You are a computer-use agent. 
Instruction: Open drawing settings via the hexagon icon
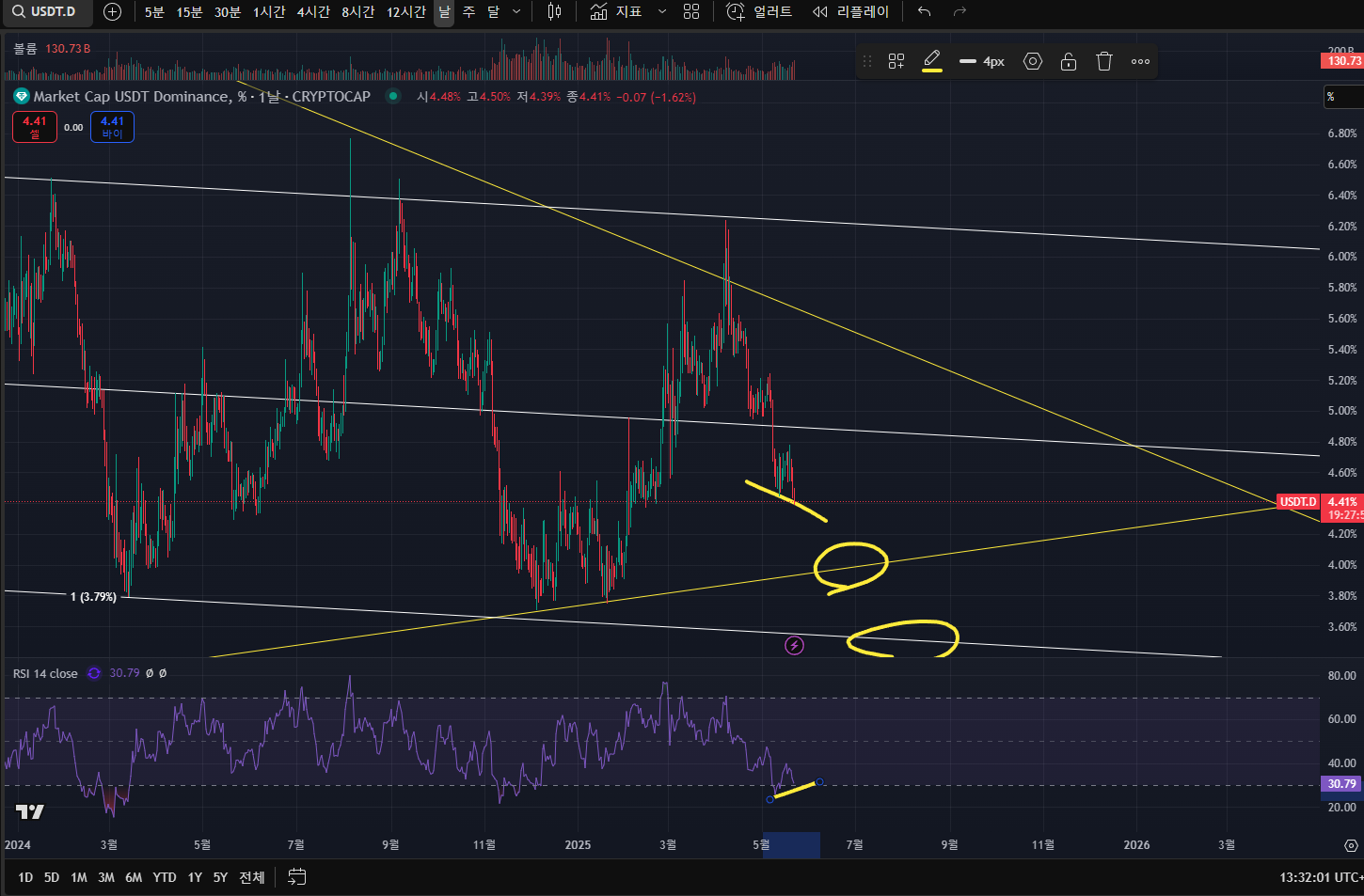[x=1033, y=61]
